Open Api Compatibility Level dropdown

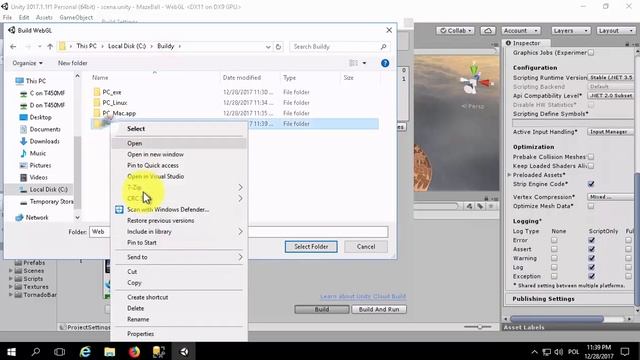pos(611,96)
